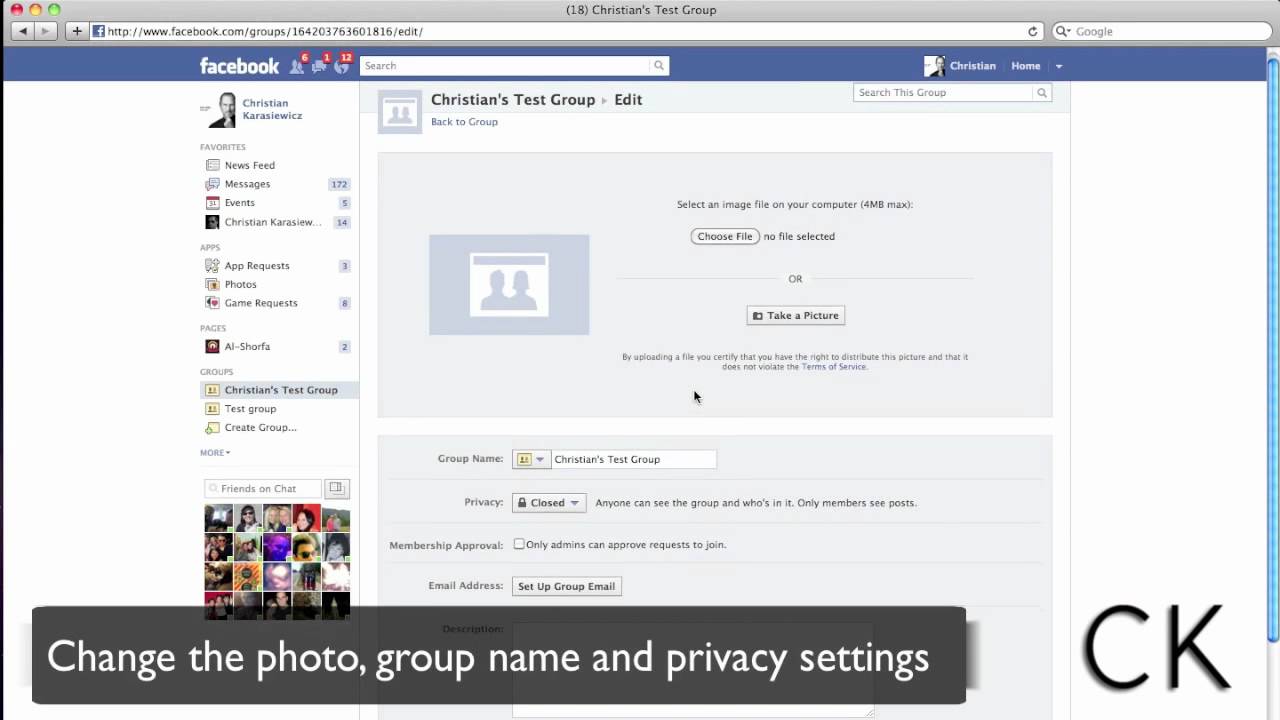
Task: Click Test group sidebar icon
Action: click(x=212, y=409)
